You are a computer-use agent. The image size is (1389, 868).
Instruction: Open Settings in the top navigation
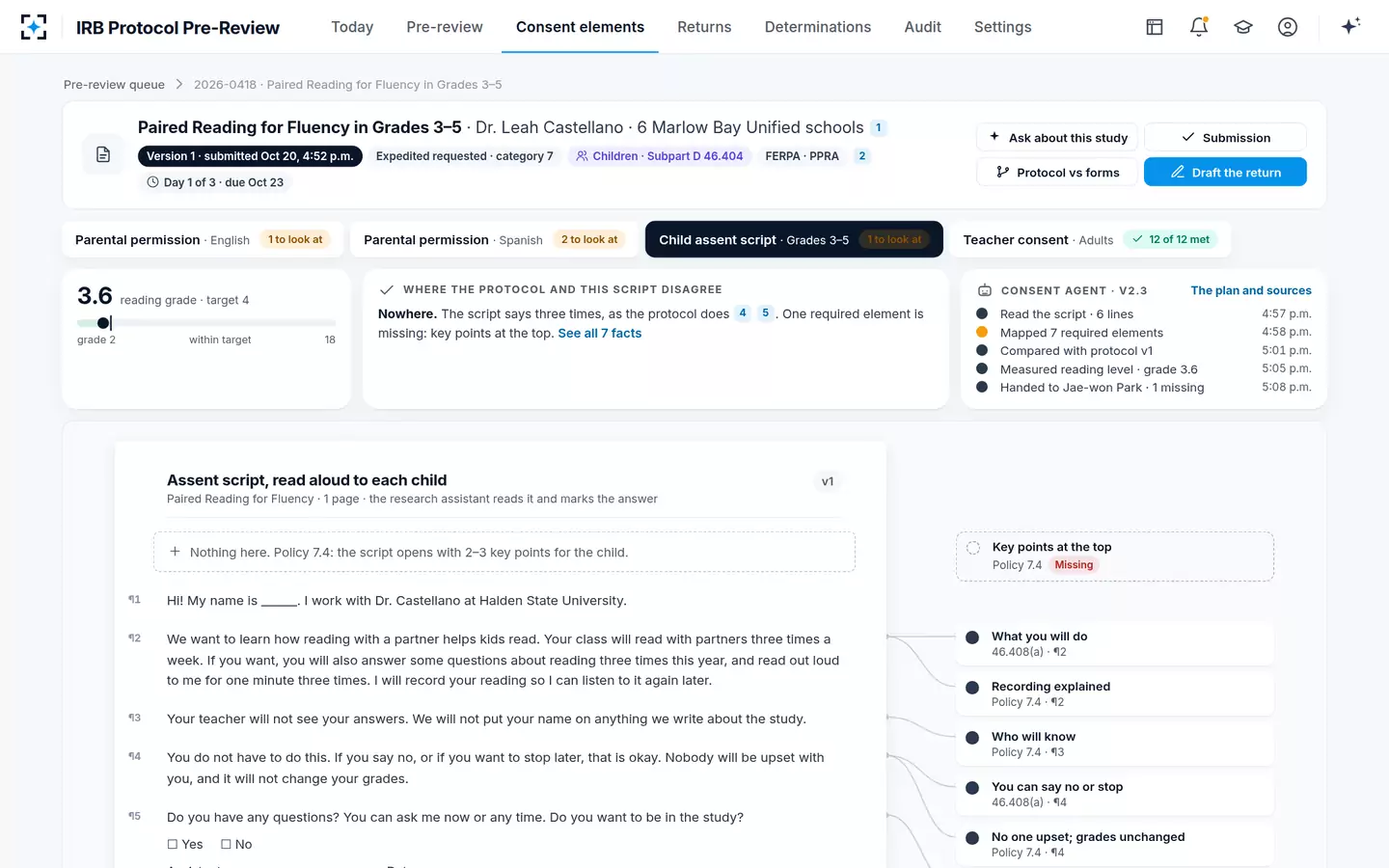pos(1003,27)
